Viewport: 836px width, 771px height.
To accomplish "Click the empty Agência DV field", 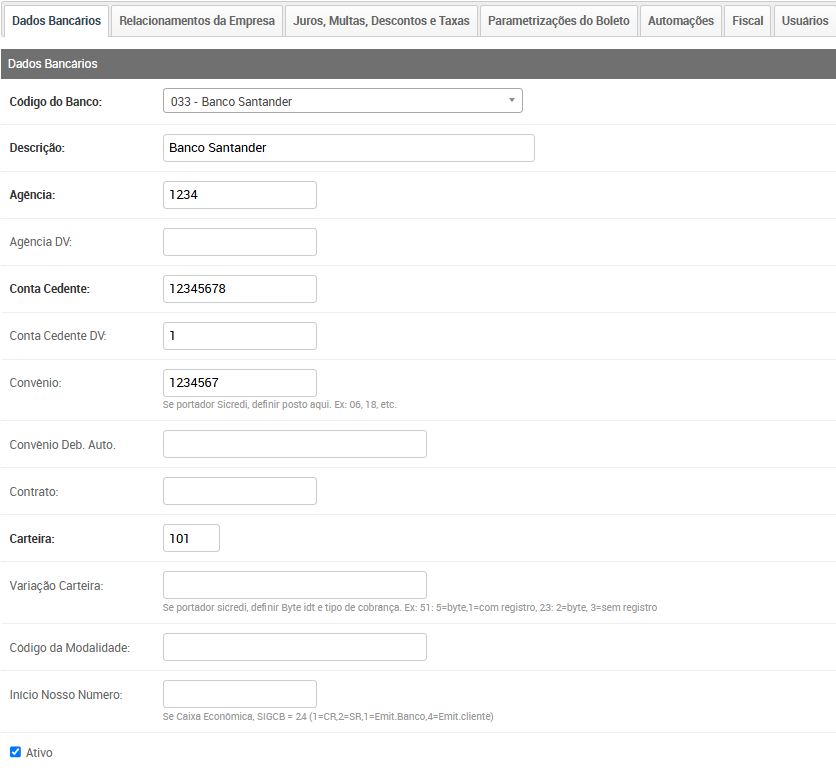I will click(x=239, y=242).
